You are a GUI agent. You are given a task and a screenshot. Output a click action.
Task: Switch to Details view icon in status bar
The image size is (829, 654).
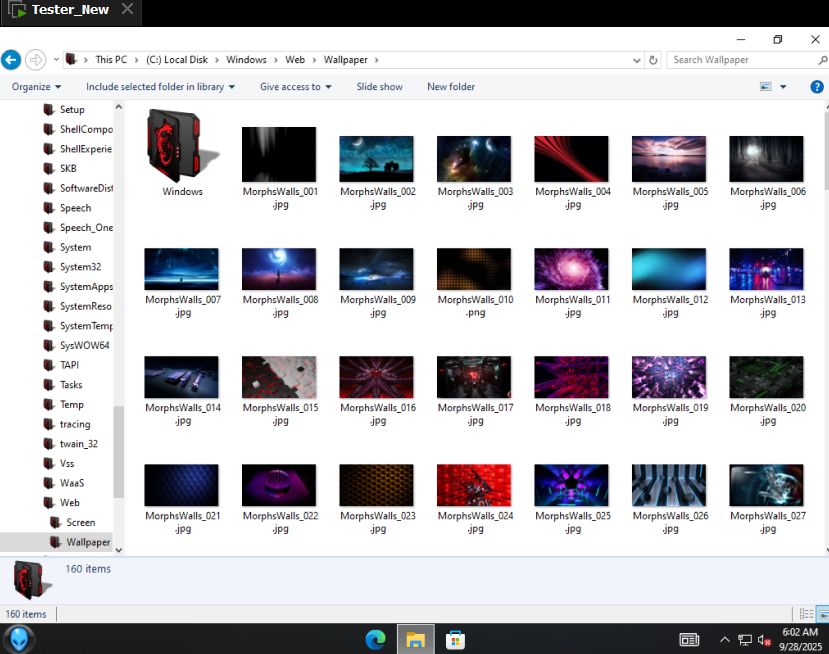pos(806,614)
